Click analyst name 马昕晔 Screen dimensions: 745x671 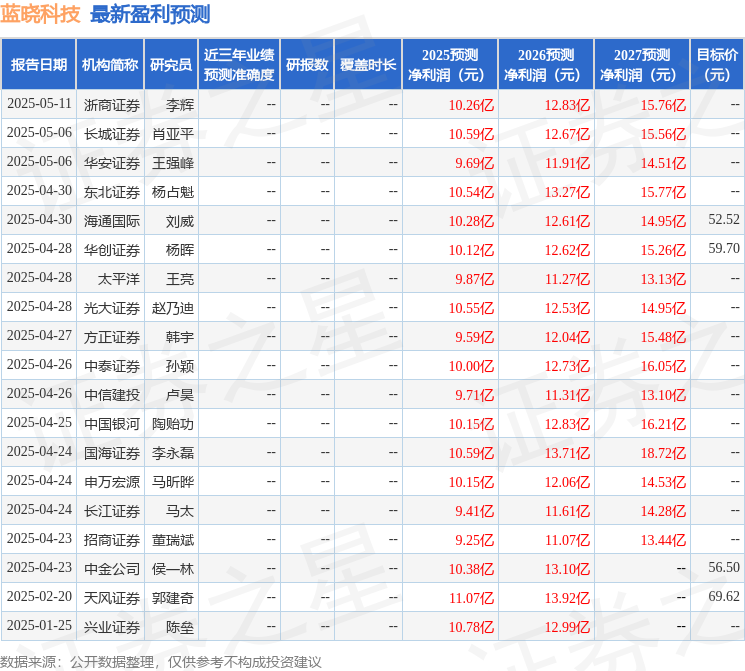tap(173, 482)
